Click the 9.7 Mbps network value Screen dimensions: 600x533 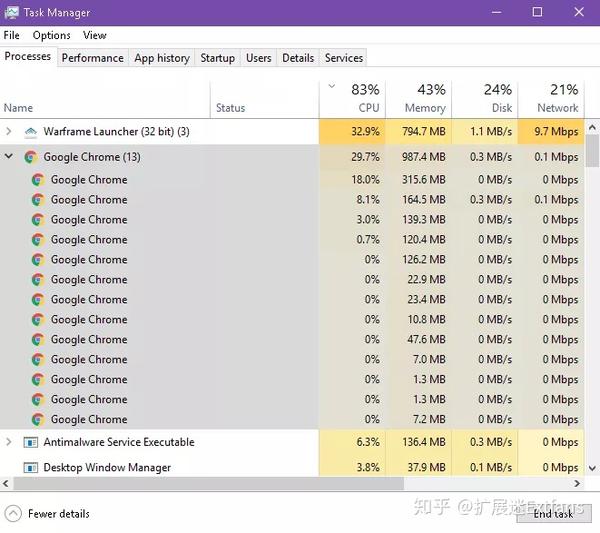[x=556, y=132]
